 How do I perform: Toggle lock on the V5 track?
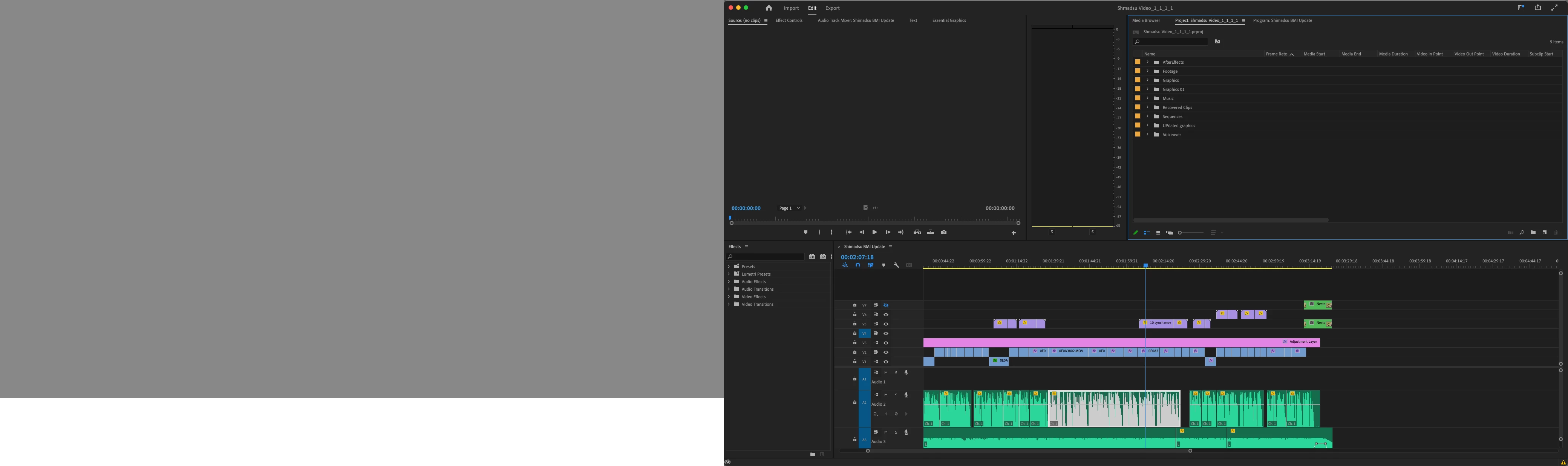[854, 324]
